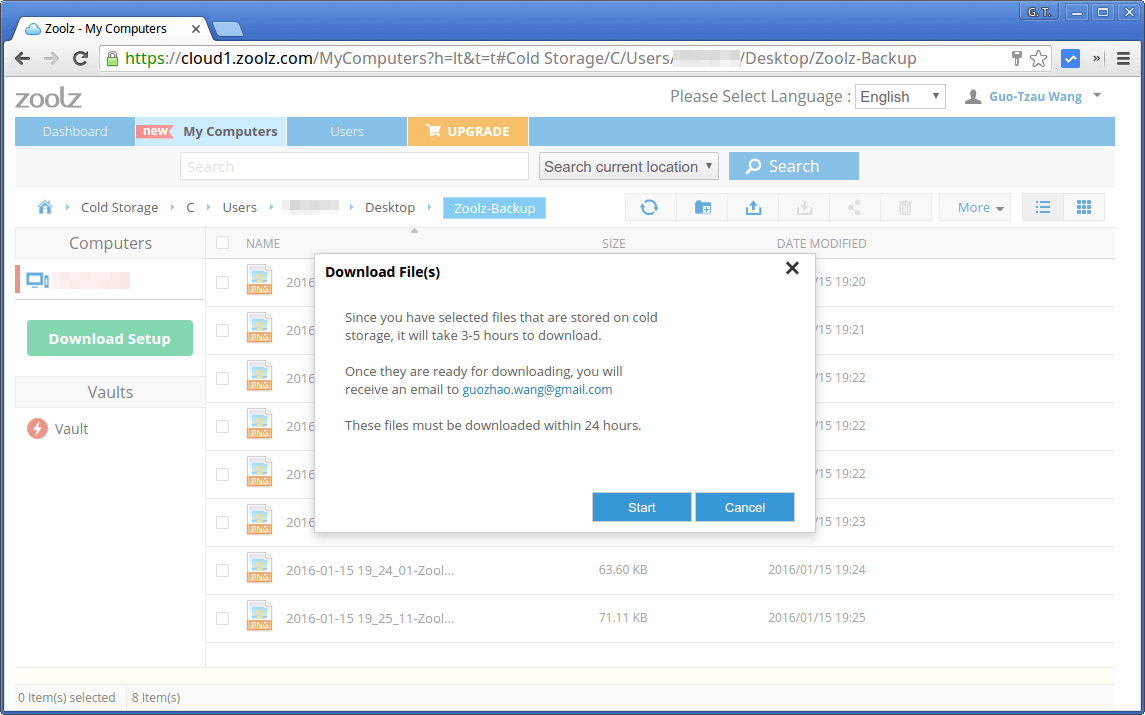Select the 2016-01-15 19_25_11 file checkbox
This screenshot has height=715, width=1145.
click(x=221, y=616)
